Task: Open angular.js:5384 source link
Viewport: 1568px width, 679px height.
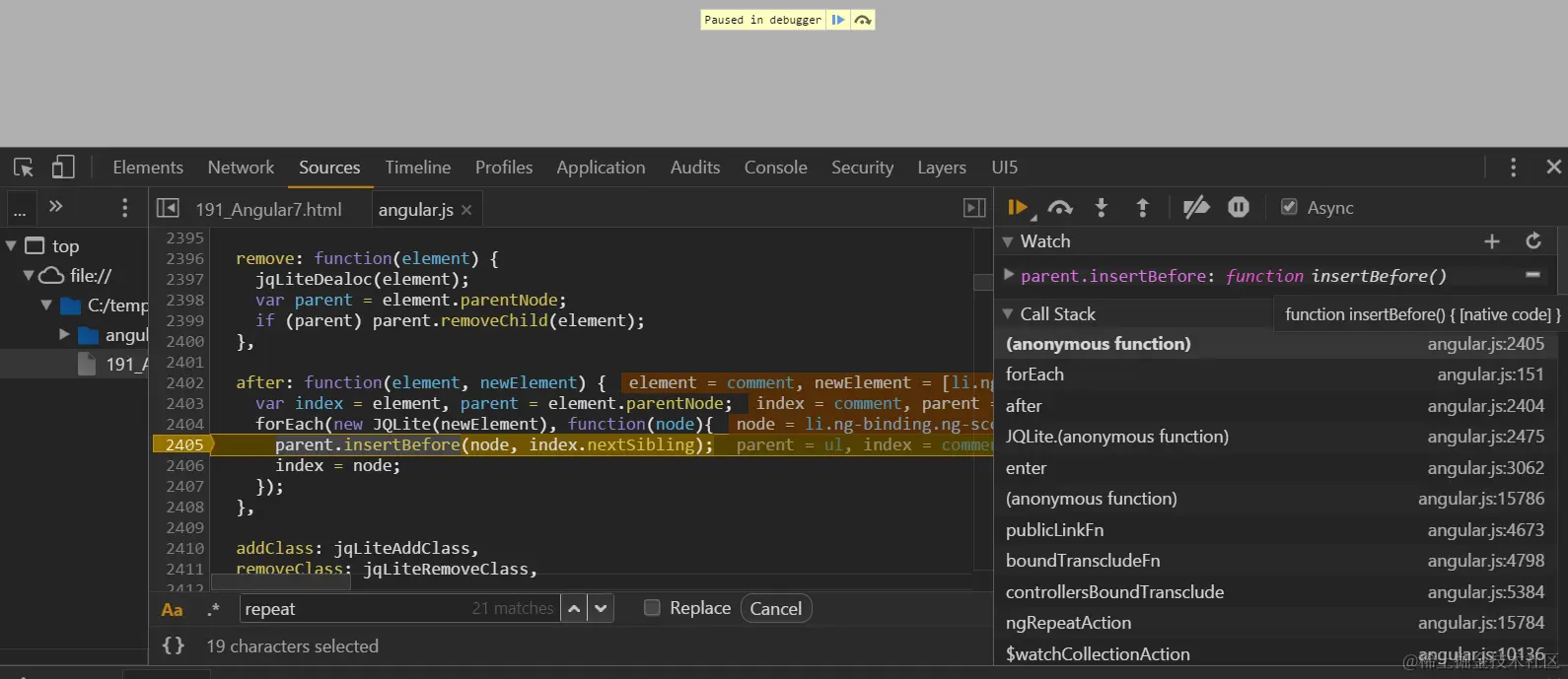Action: [x=1485, y=592]
